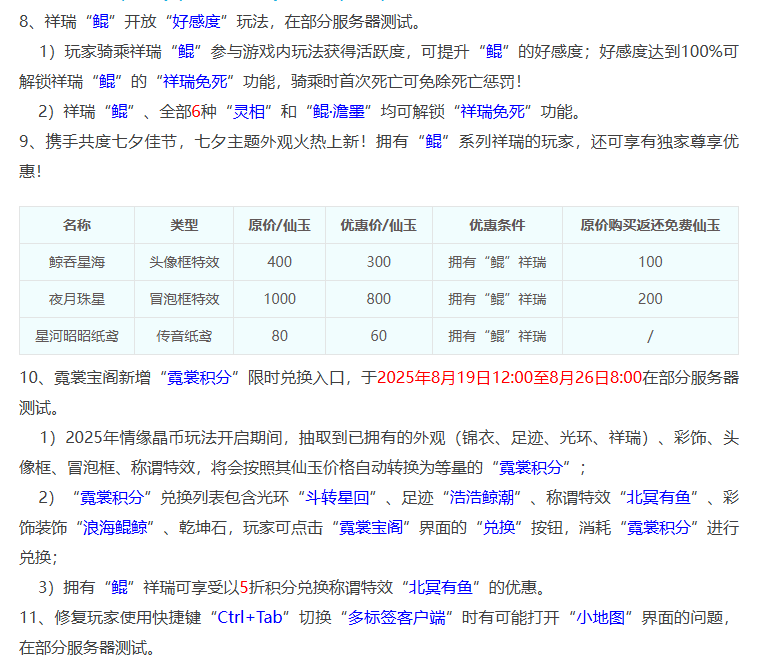Select the 鲸吞星海 name cell
The image size is (762, 668).
77,262
